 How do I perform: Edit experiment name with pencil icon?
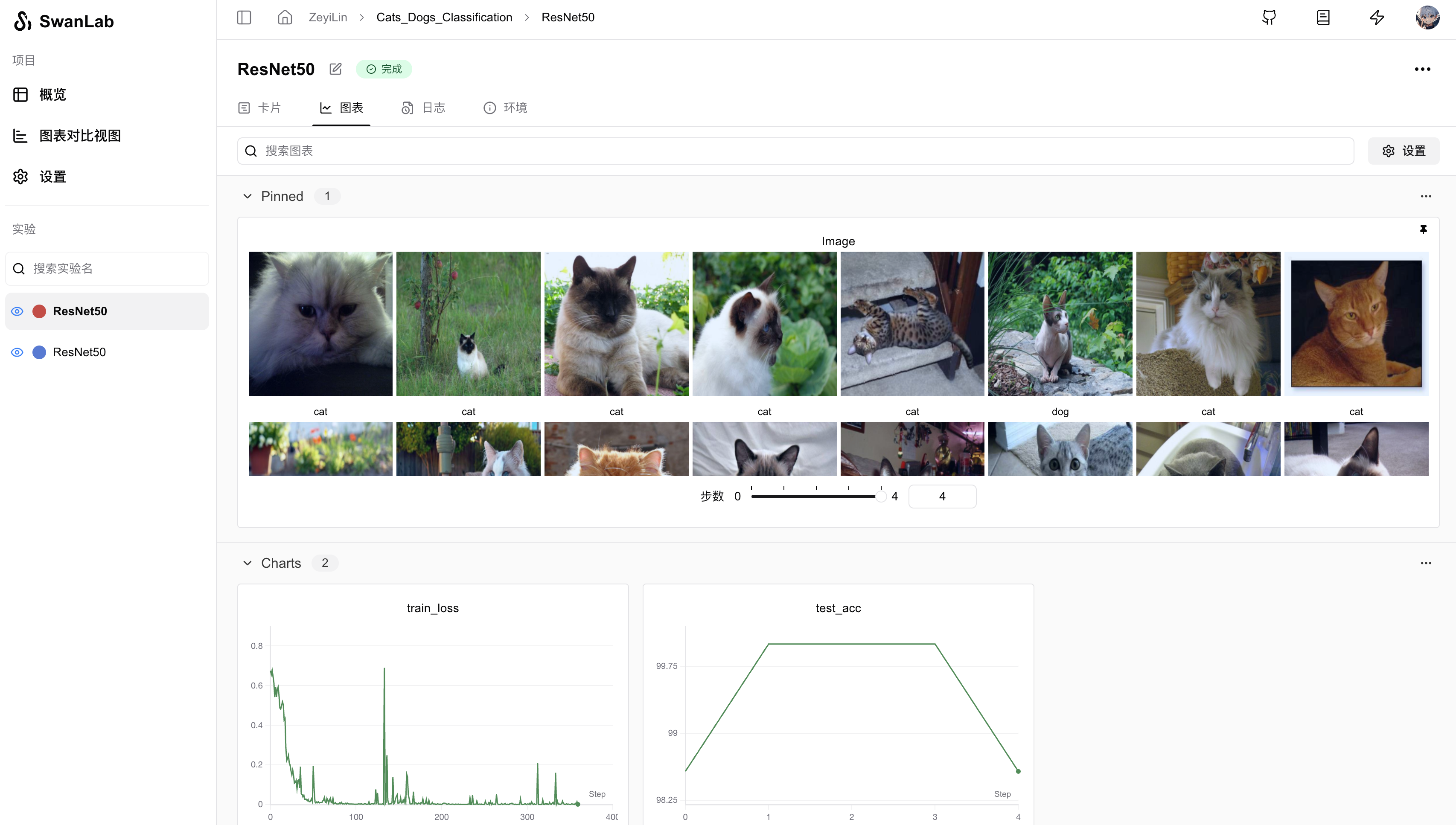click(335, 69)
